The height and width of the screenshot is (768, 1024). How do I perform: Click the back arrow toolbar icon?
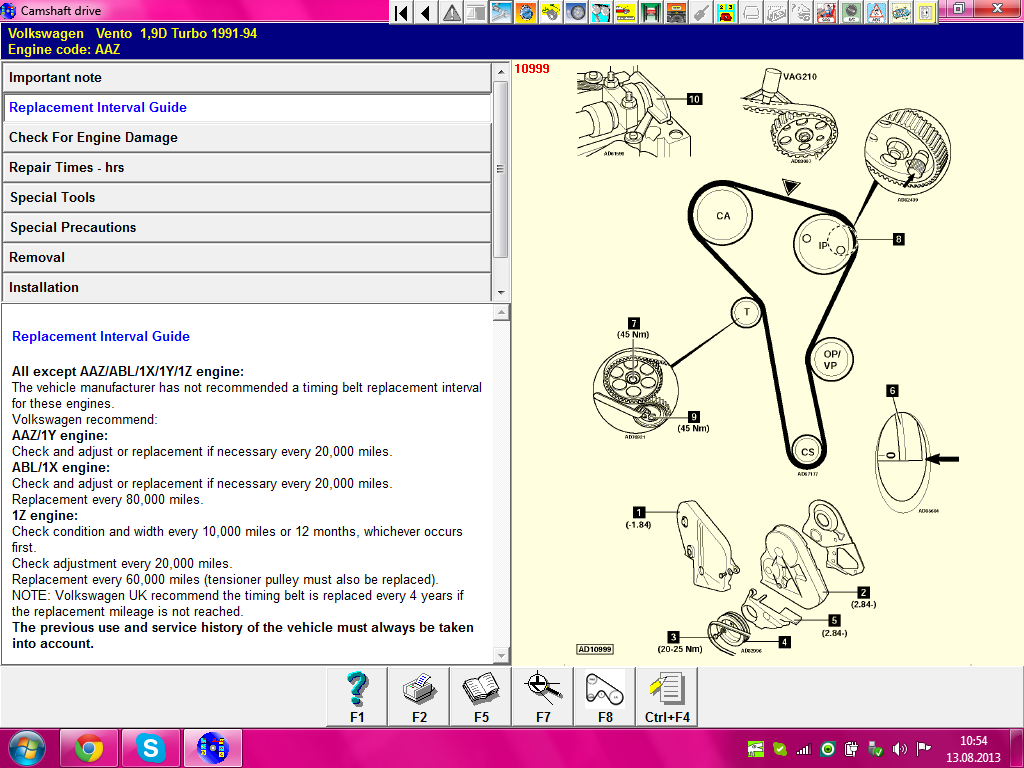click(x=426, y=12)
